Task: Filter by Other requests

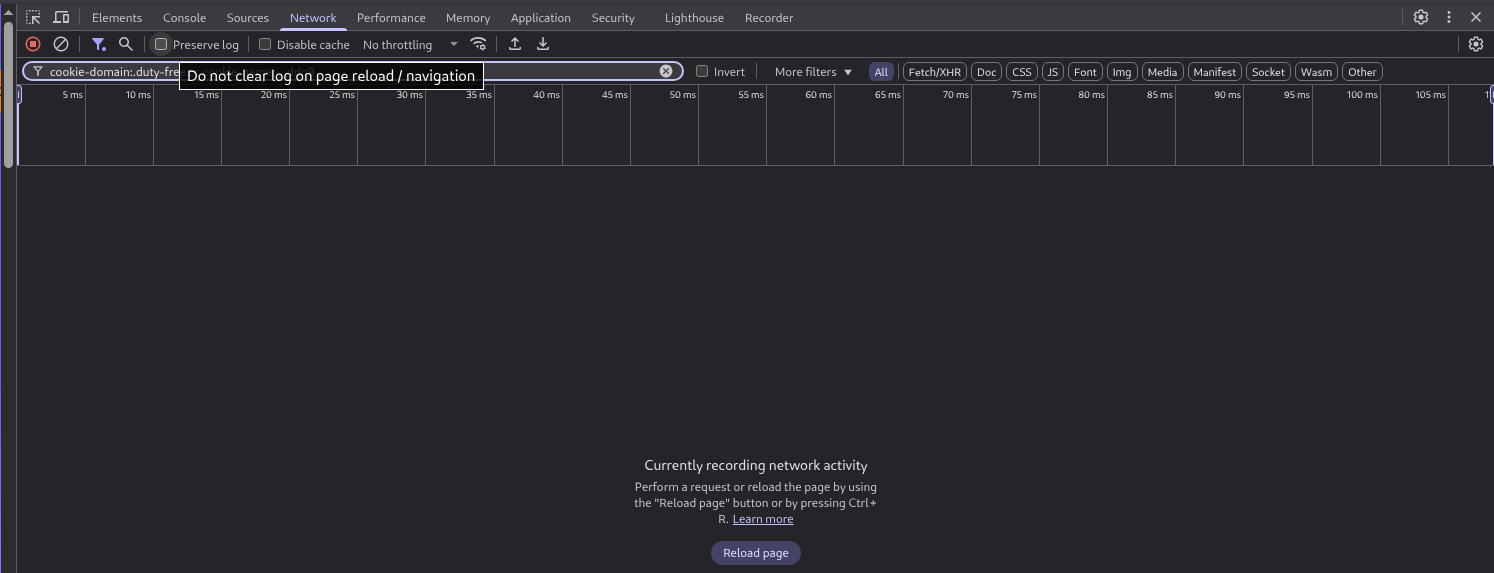Action: pos(1362,72)
